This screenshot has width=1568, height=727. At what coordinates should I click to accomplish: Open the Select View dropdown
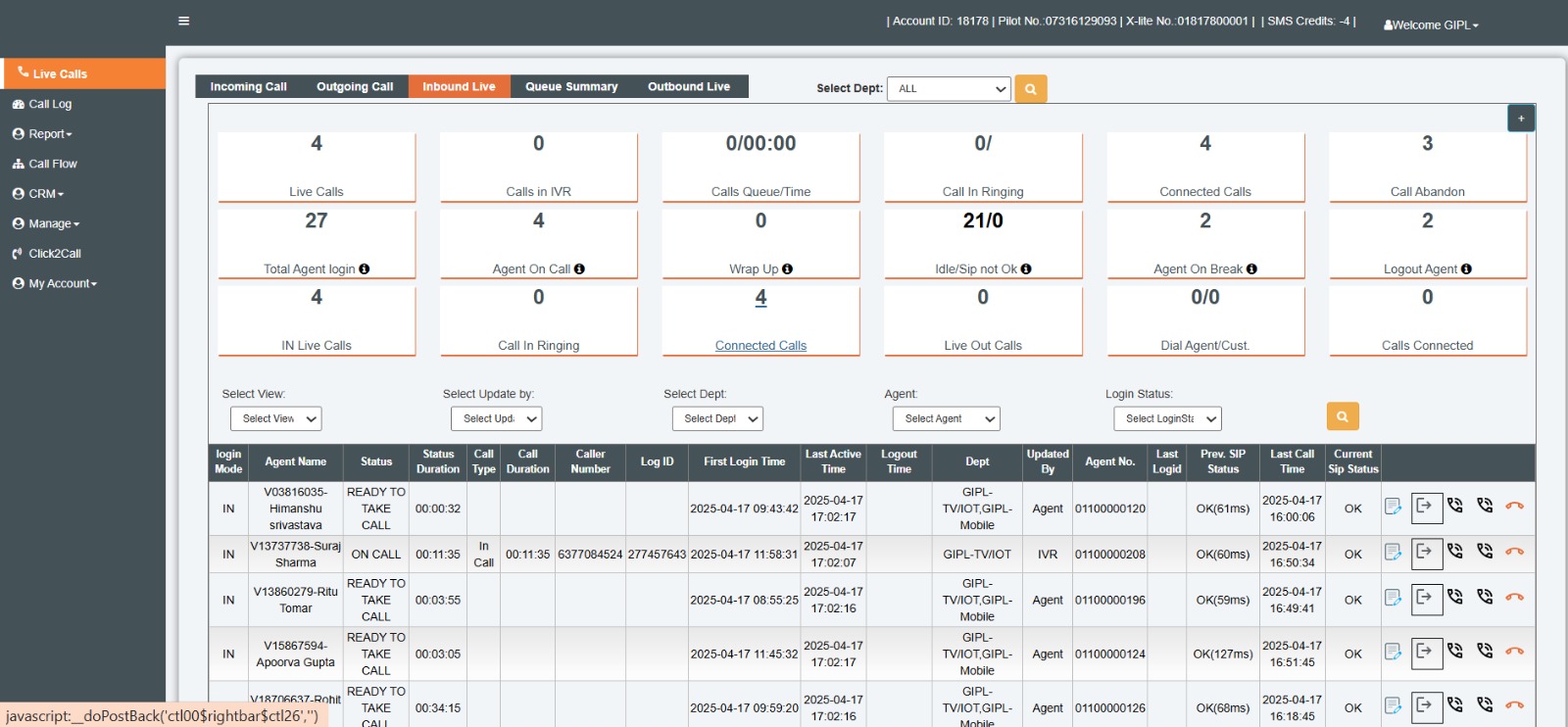click(276, 419)
